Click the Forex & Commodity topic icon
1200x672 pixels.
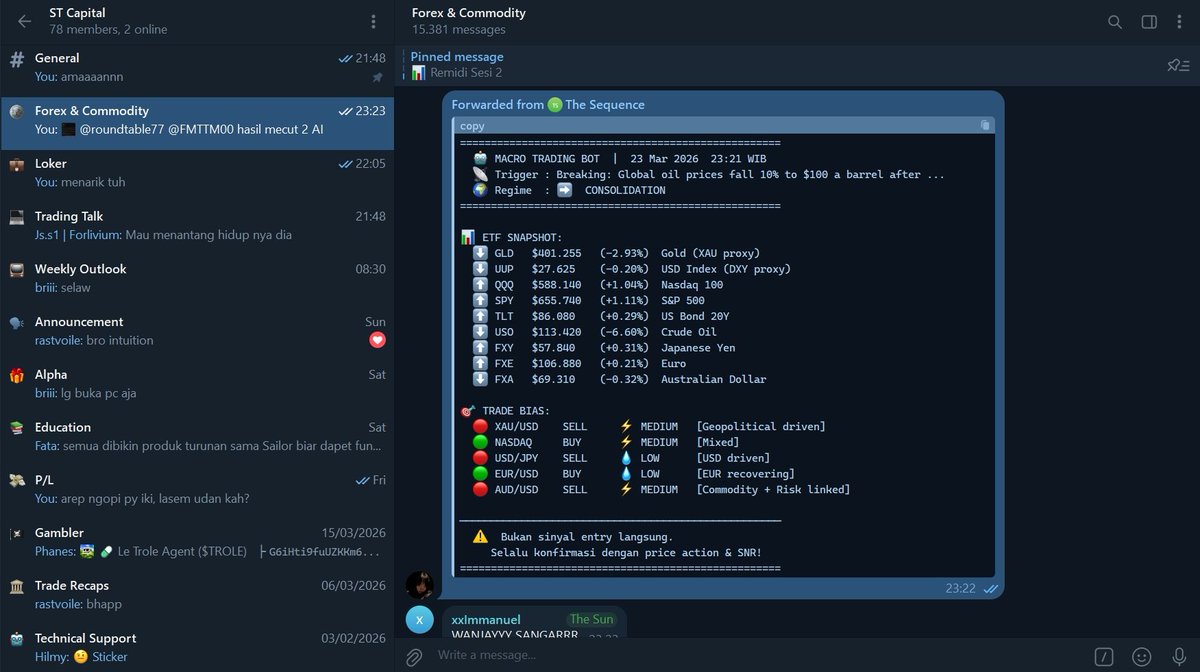(x=17, y=111)
